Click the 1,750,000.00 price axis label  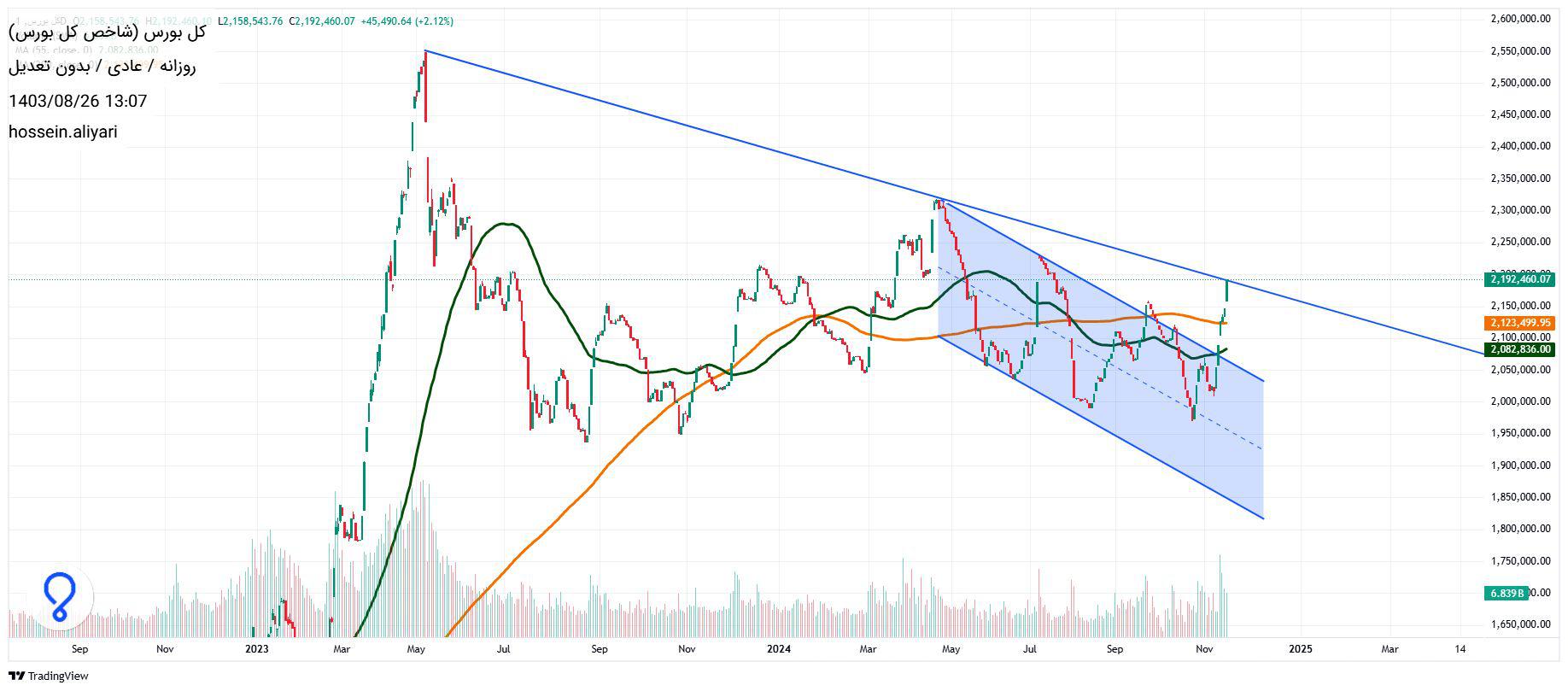1520,561
